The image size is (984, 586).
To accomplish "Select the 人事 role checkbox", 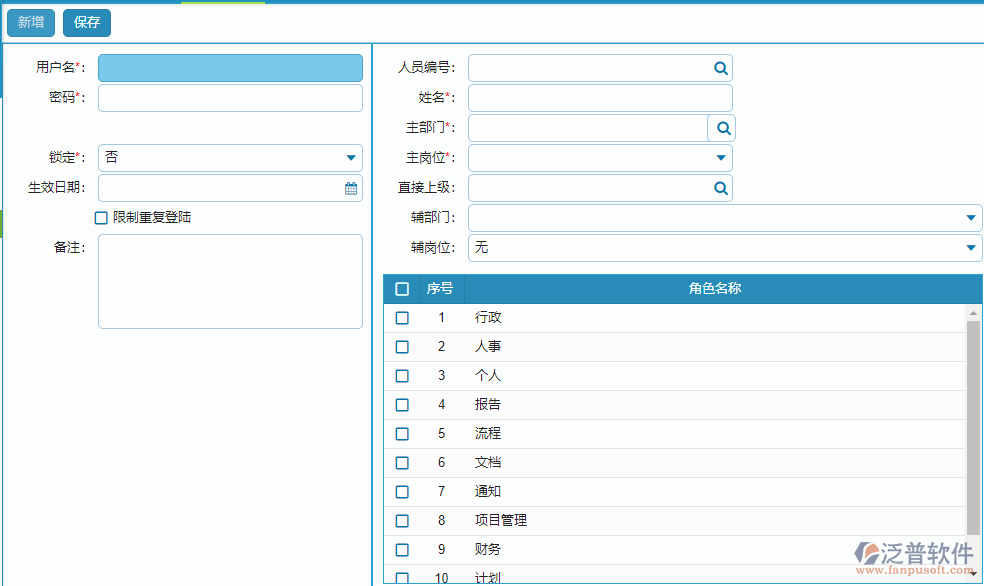I will pos(402,346).
